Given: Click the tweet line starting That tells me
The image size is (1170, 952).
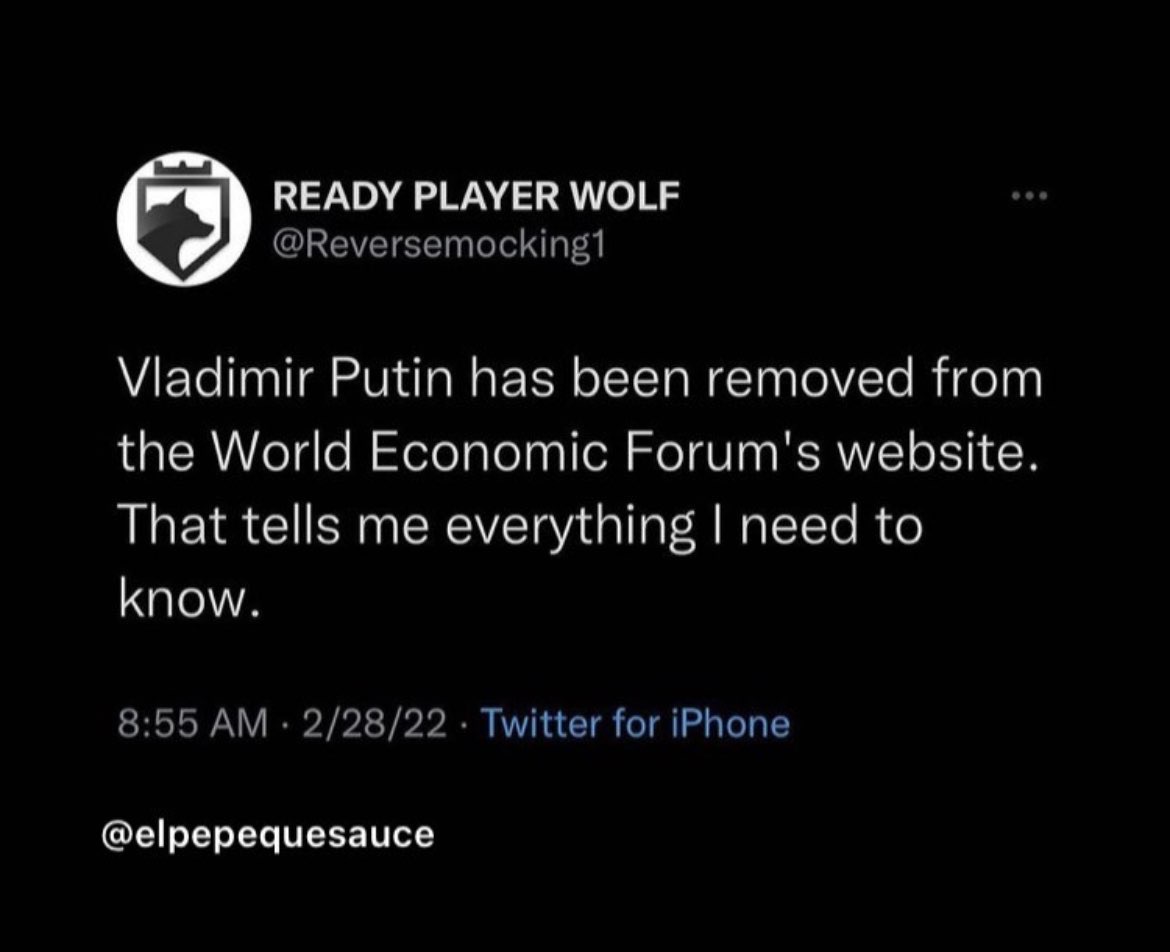Looking at the screenshot, I should [x=521, y=527].
